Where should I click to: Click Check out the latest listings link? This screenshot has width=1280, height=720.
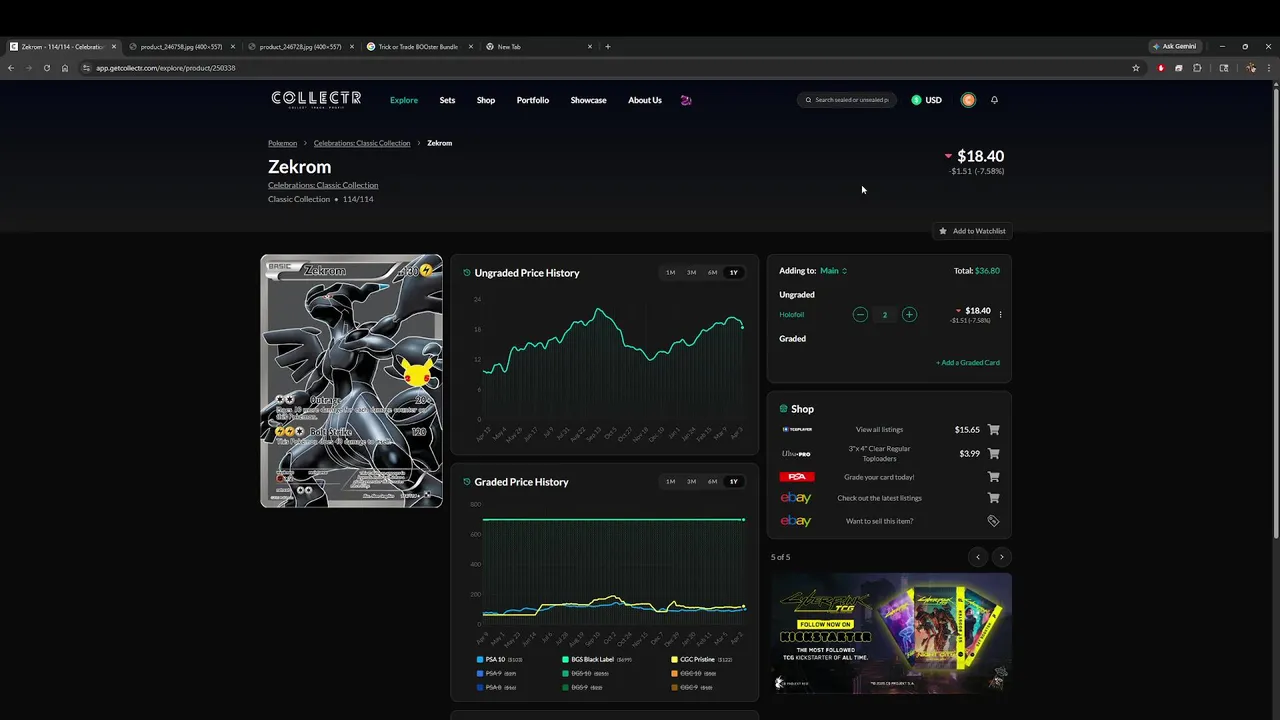880,498
